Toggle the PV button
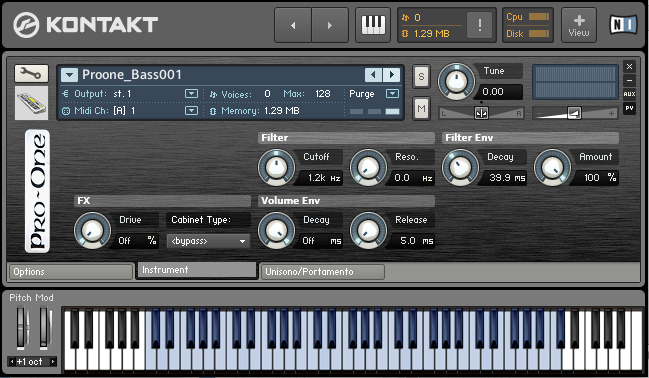 (629, 108)
